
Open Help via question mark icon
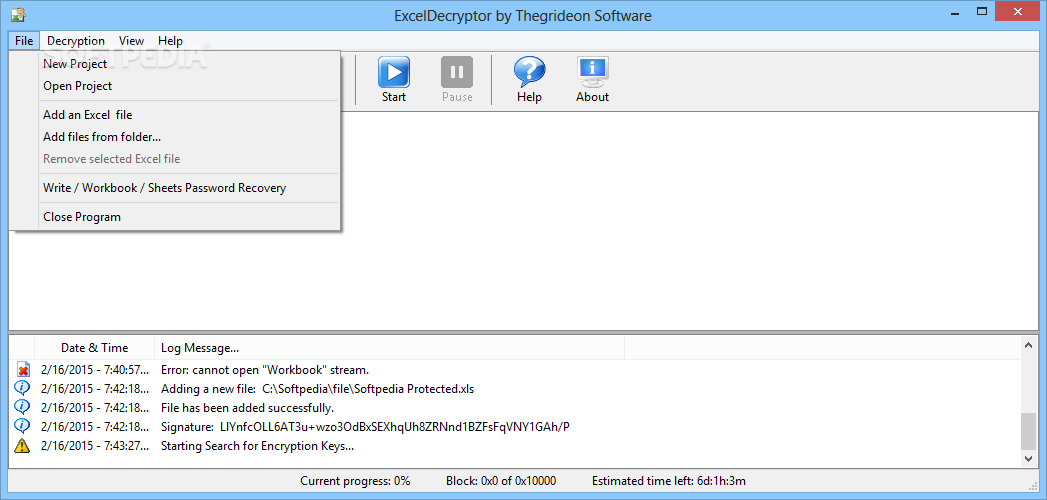[529, 71]
